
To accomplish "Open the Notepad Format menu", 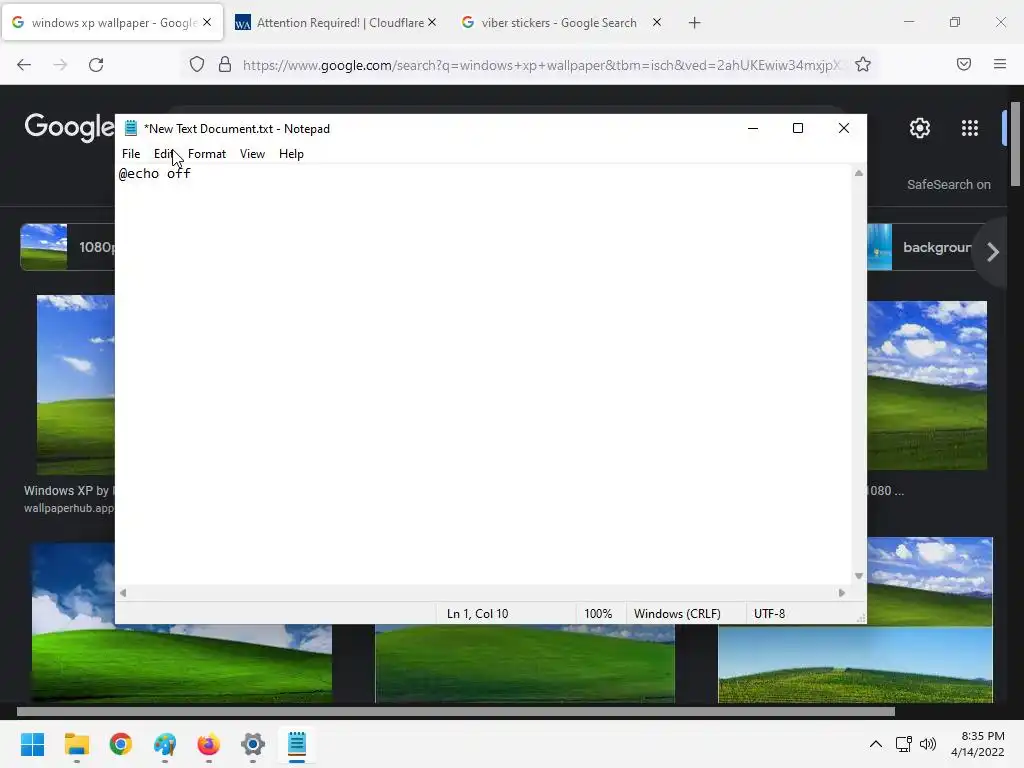I will click(206, 154).
